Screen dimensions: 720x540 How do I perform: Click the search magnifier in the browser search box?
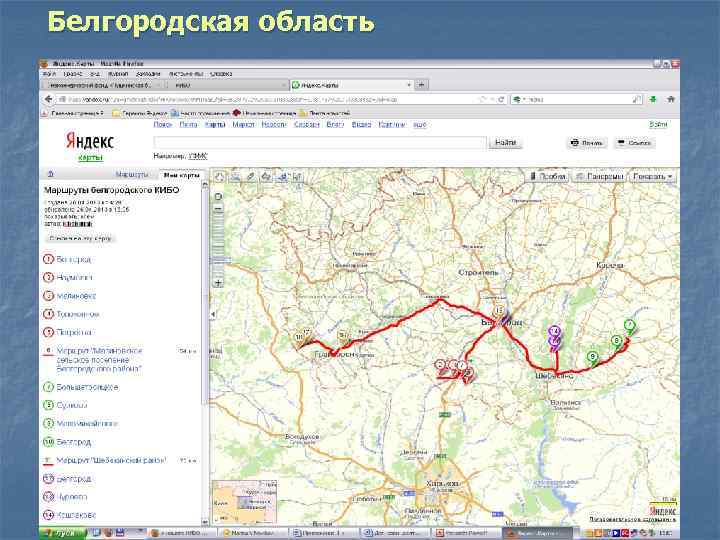tap(636, 99)
